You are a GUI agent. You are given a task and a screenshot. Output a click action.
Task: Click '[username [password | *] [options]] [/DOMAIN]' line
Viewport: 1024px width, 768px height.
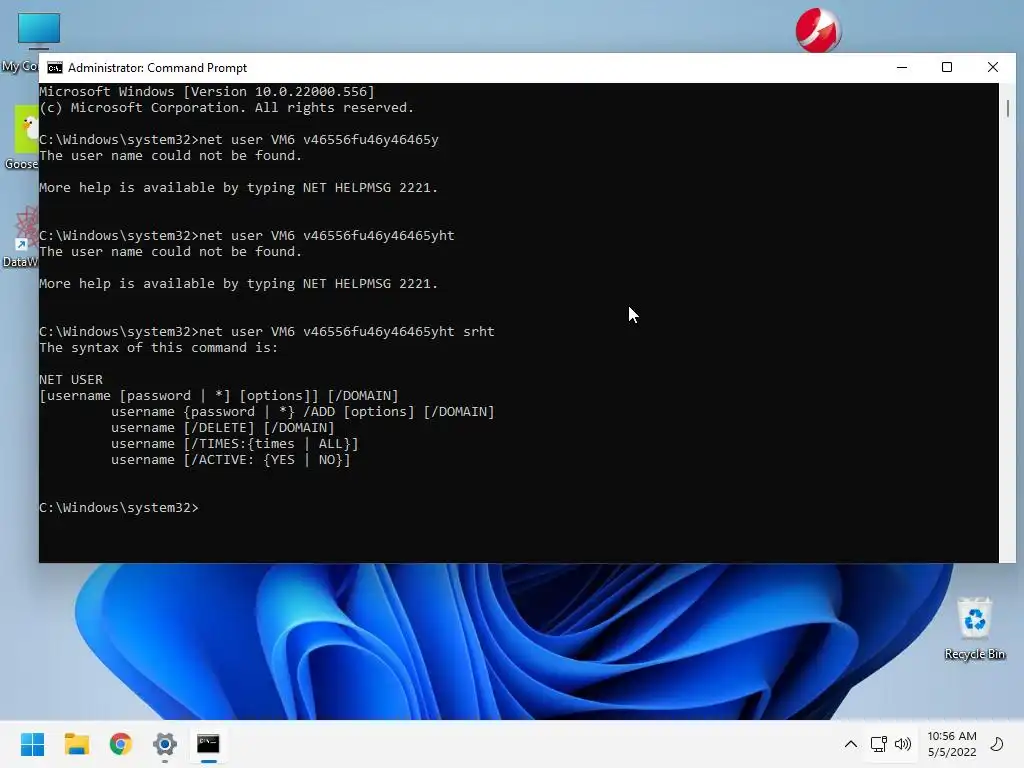[219, 396]
